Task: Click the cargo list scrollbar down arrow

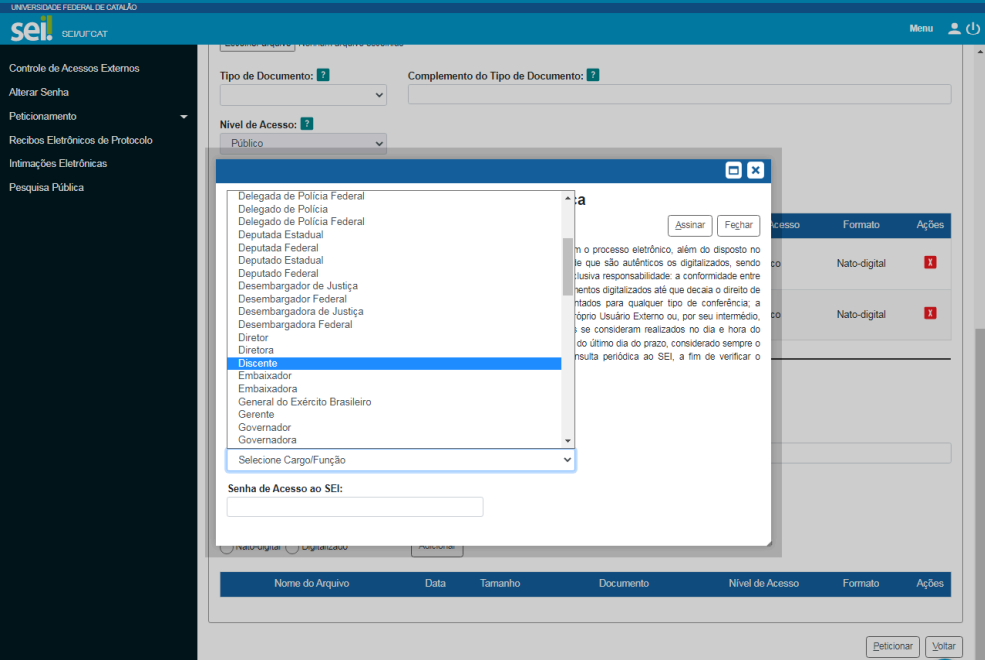Action: pyautogui.click(x=568, y=441)
